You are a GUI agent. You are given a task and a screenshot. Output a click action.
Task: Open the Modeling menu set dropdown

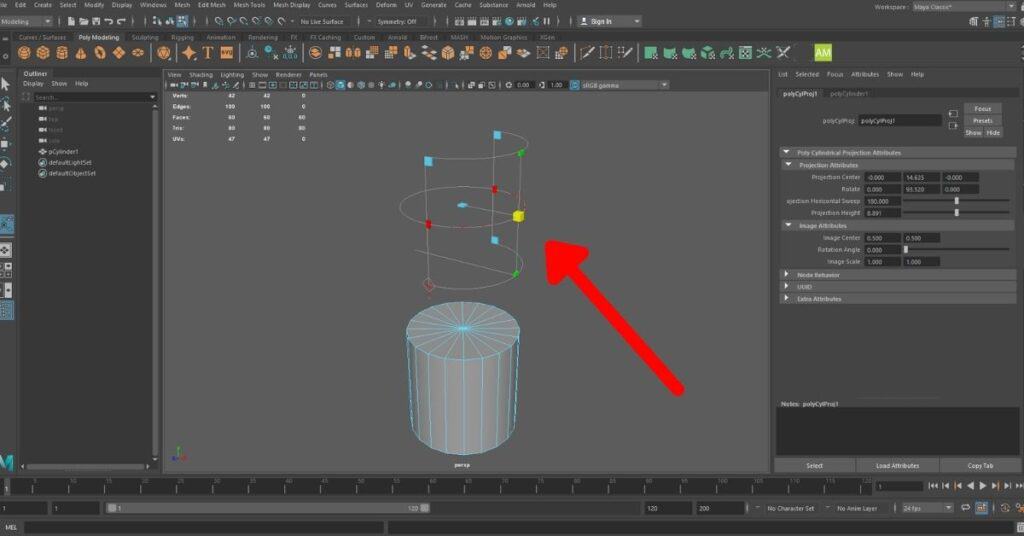point(27,21)
